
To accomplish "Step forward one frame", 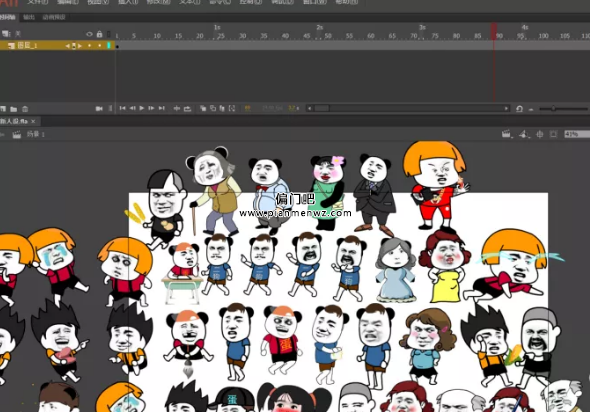I will coord(151,108).
